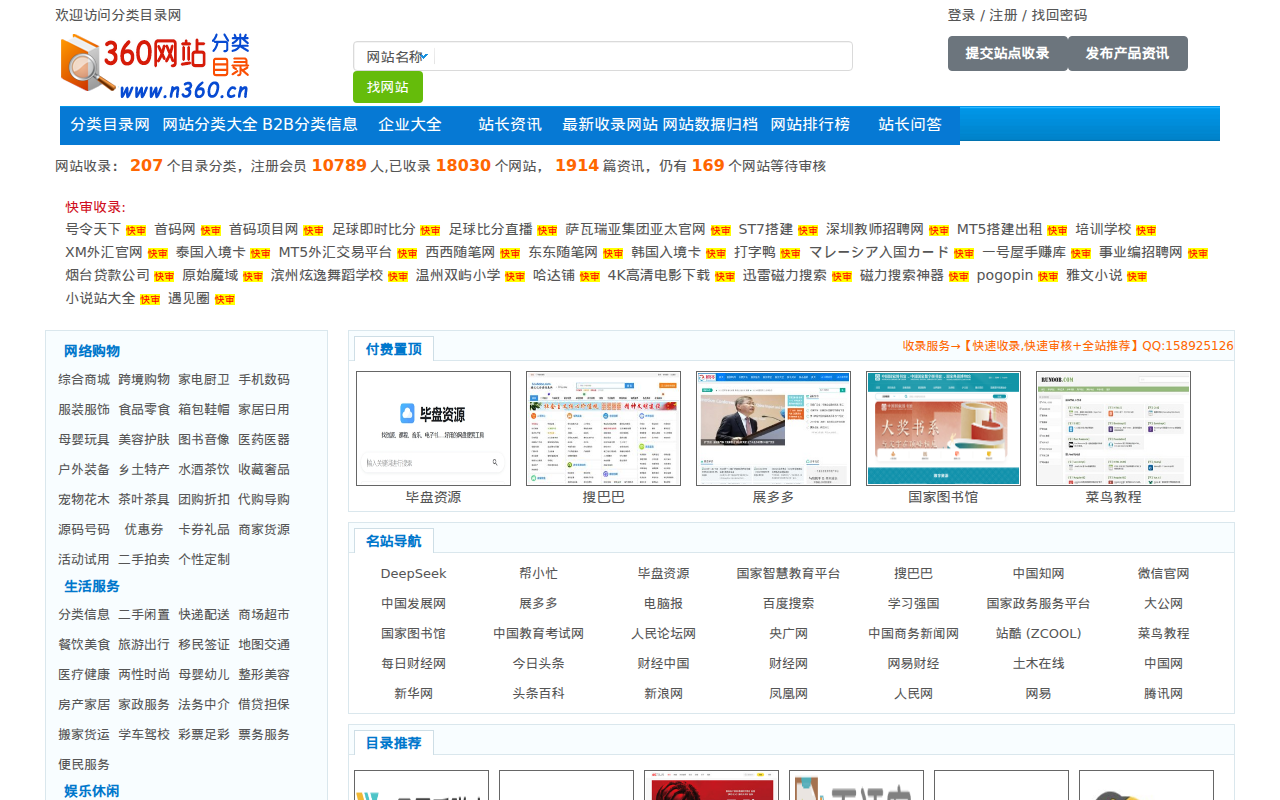This screenshot has height=800, width=1280.
Task: Click the 快审 badge next to 号令天下
Action: point(136,231)
